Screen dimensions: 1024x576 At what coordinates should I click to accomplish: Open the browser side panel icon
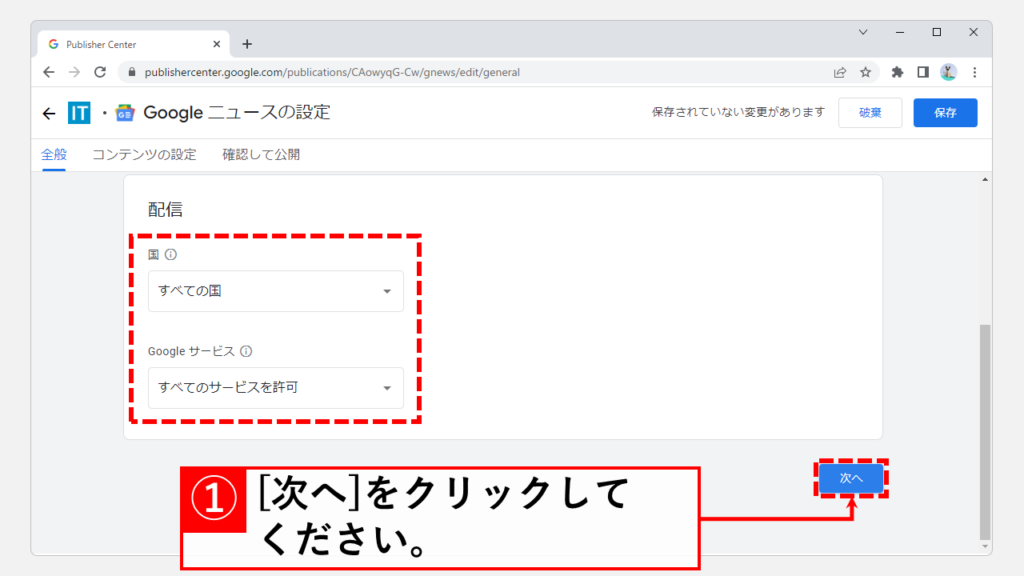point(923,72)
